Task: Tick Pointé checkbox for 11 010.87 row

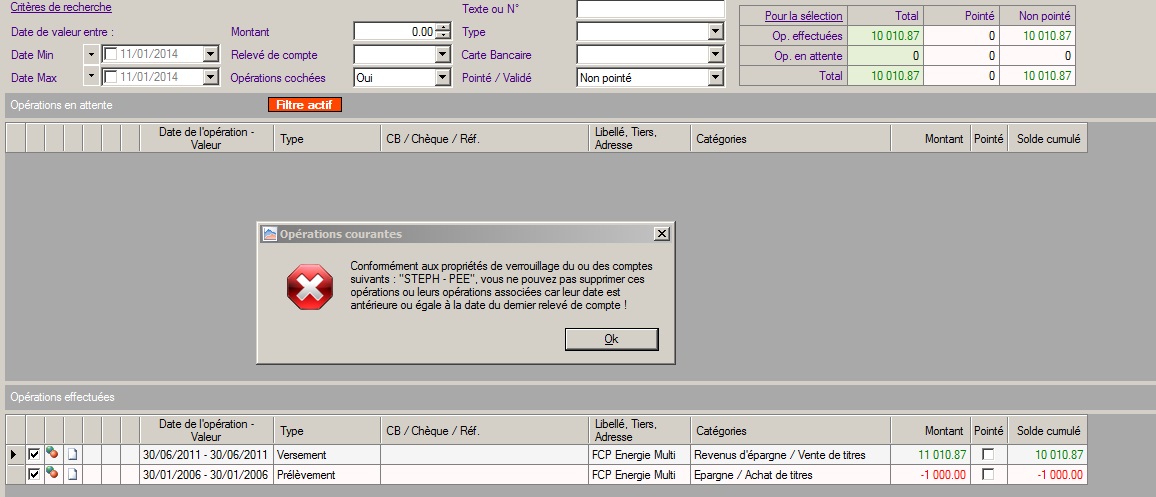Action: point(989,454)
